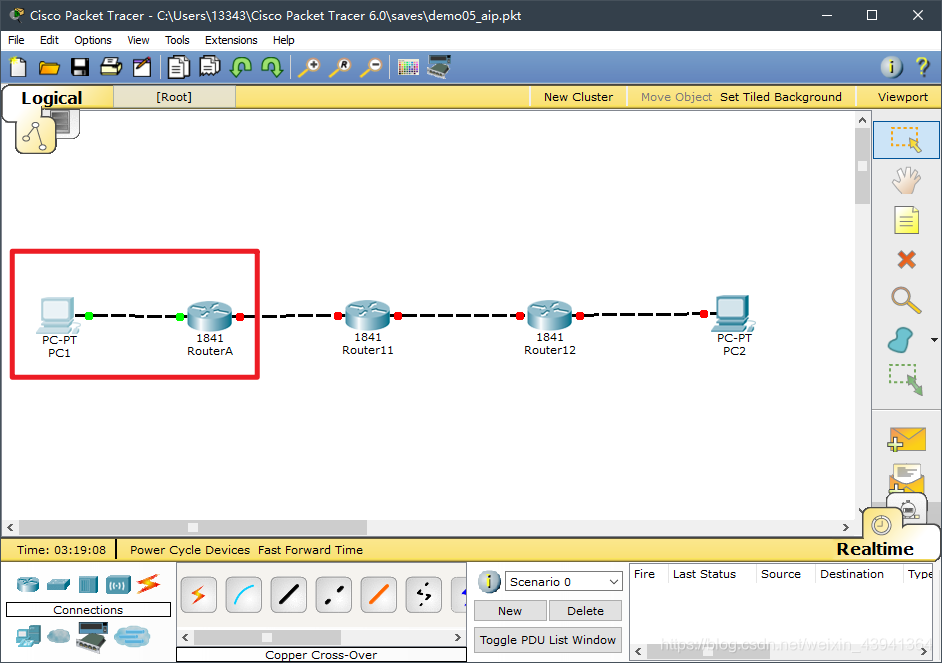Undo with the left green arrow
Image resolution: width=942 pixels, height=663 pixels.
tap(241, 67)
